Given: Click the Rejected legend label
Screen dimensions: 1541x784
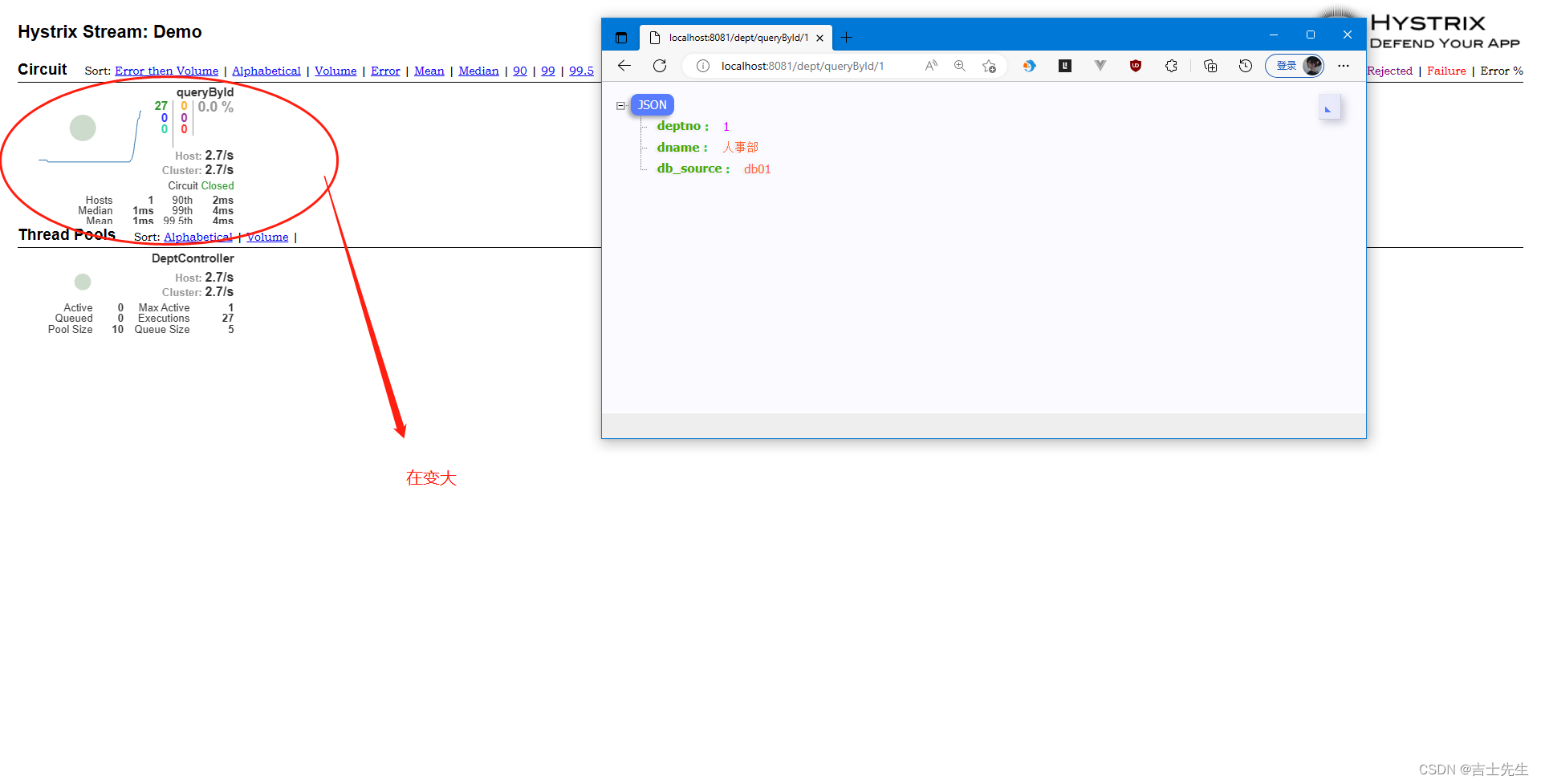Looking at the screenshot, I should click(x=1390, y=71).
